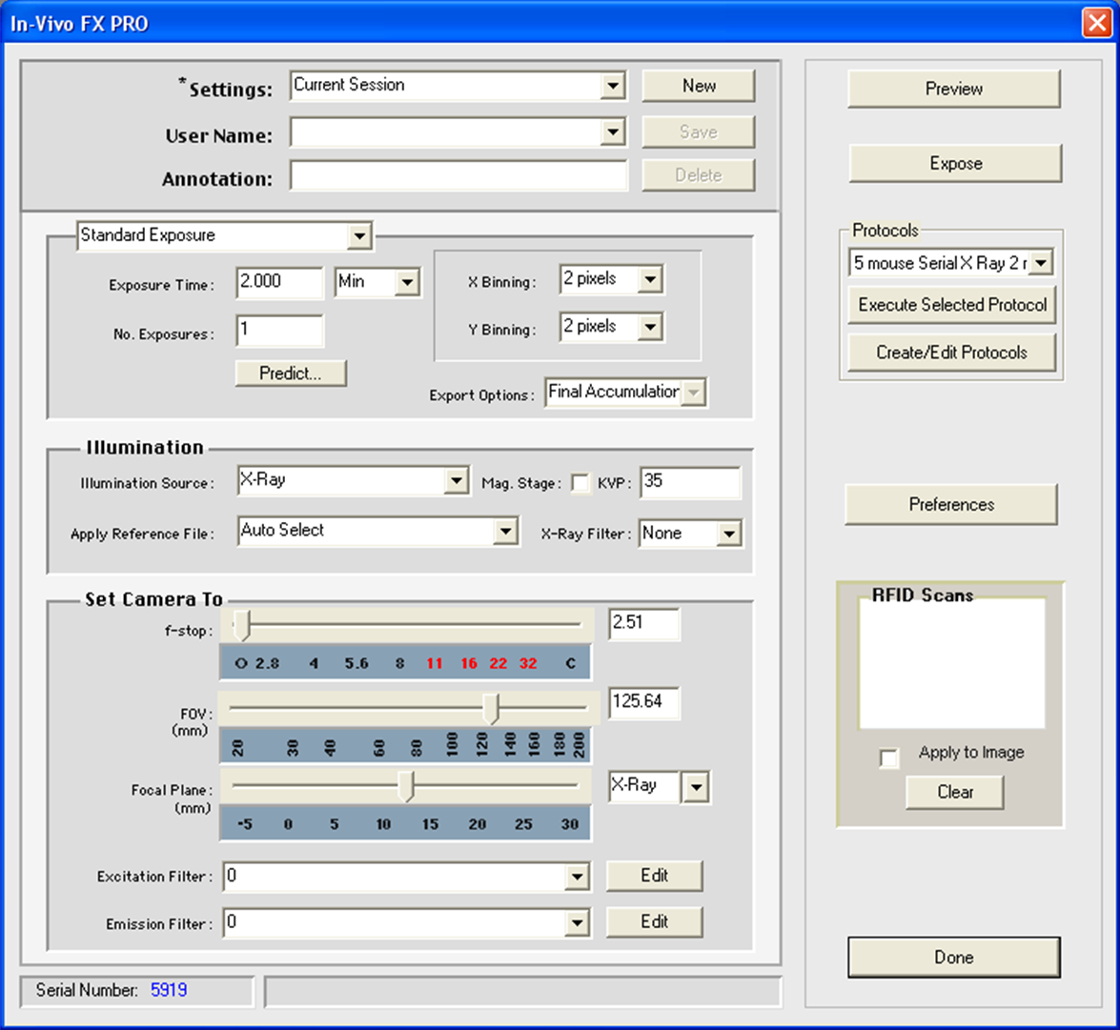
Task: Click the Annotation text field
Action: (459, 176)
